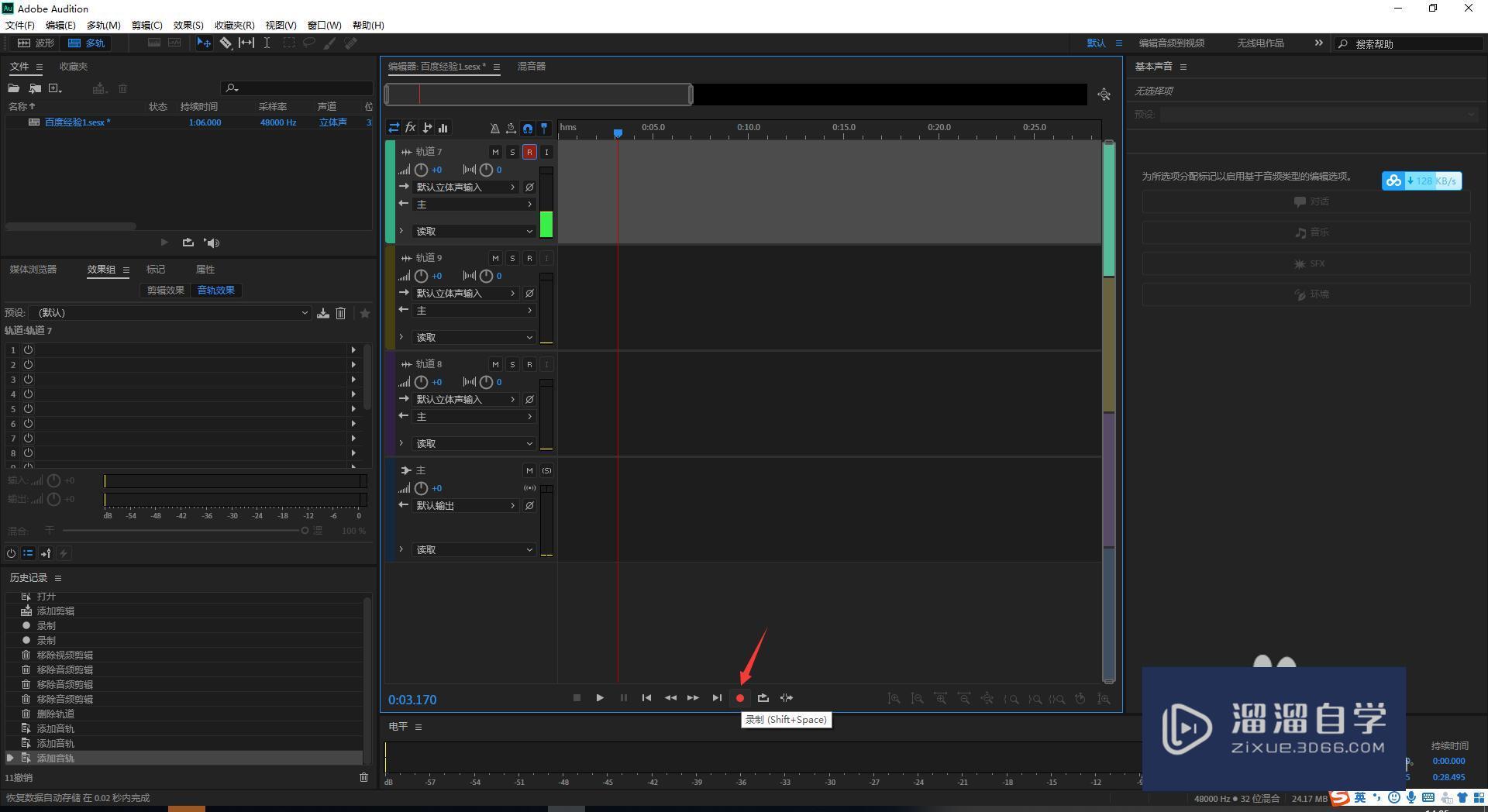This screenshot has width=1488, height=812.
Task: Select the Time Selection tool
Action: (267, 43)
